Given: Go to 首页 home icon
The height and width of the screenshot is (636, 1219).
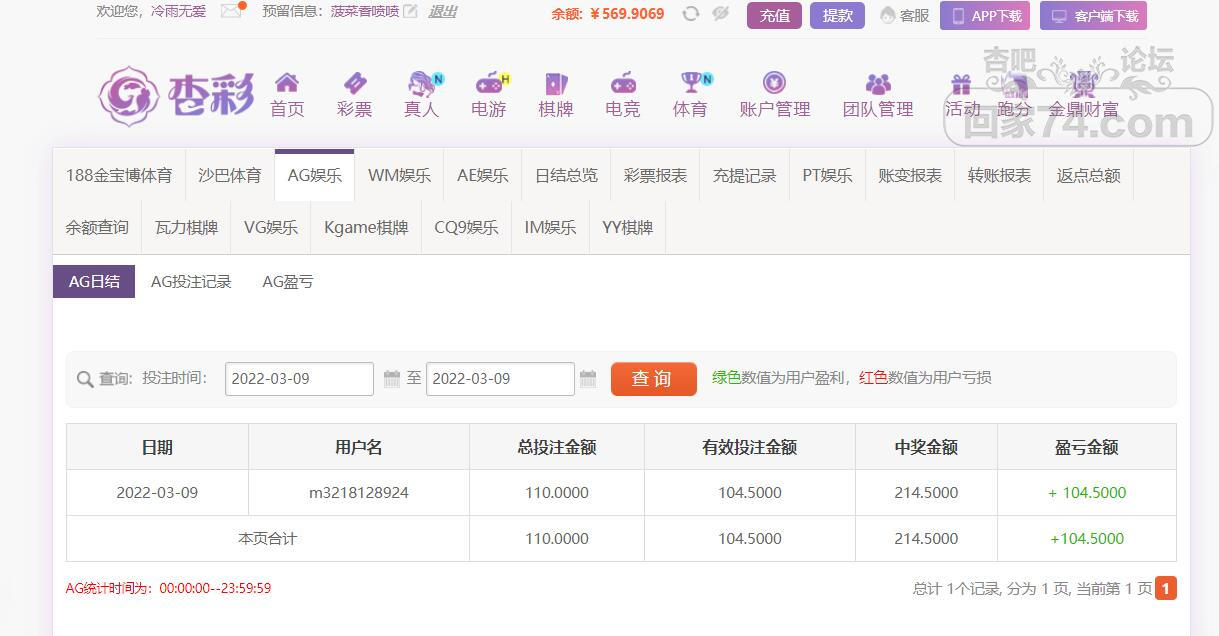Looking at the screenshot, I should point(287,83).
